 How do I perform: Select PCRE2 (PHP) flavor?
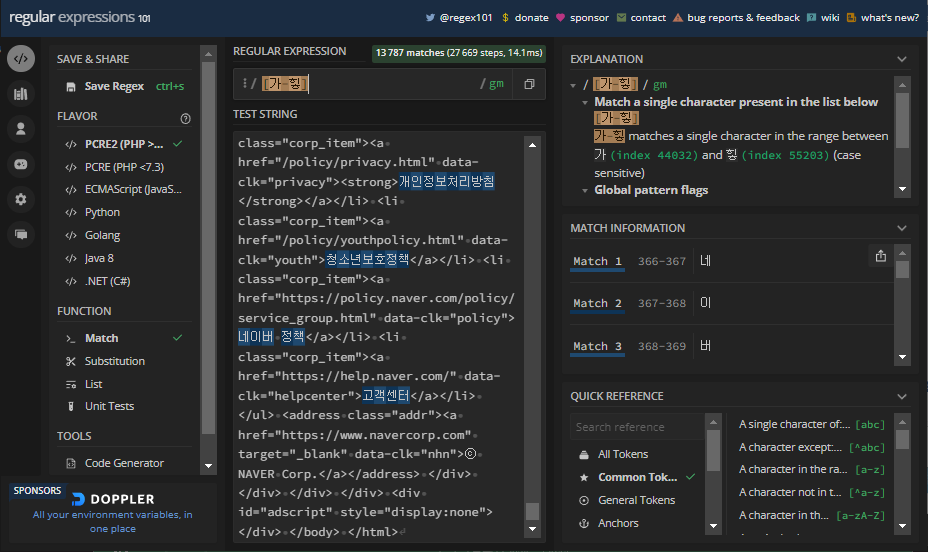pos(124,144)
